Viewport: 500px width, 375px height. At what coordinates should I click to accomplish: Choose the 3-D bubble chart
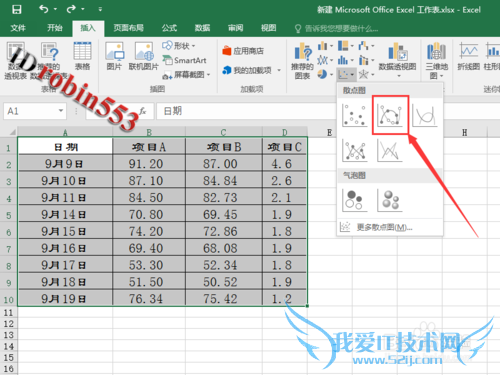pos(390,200)
